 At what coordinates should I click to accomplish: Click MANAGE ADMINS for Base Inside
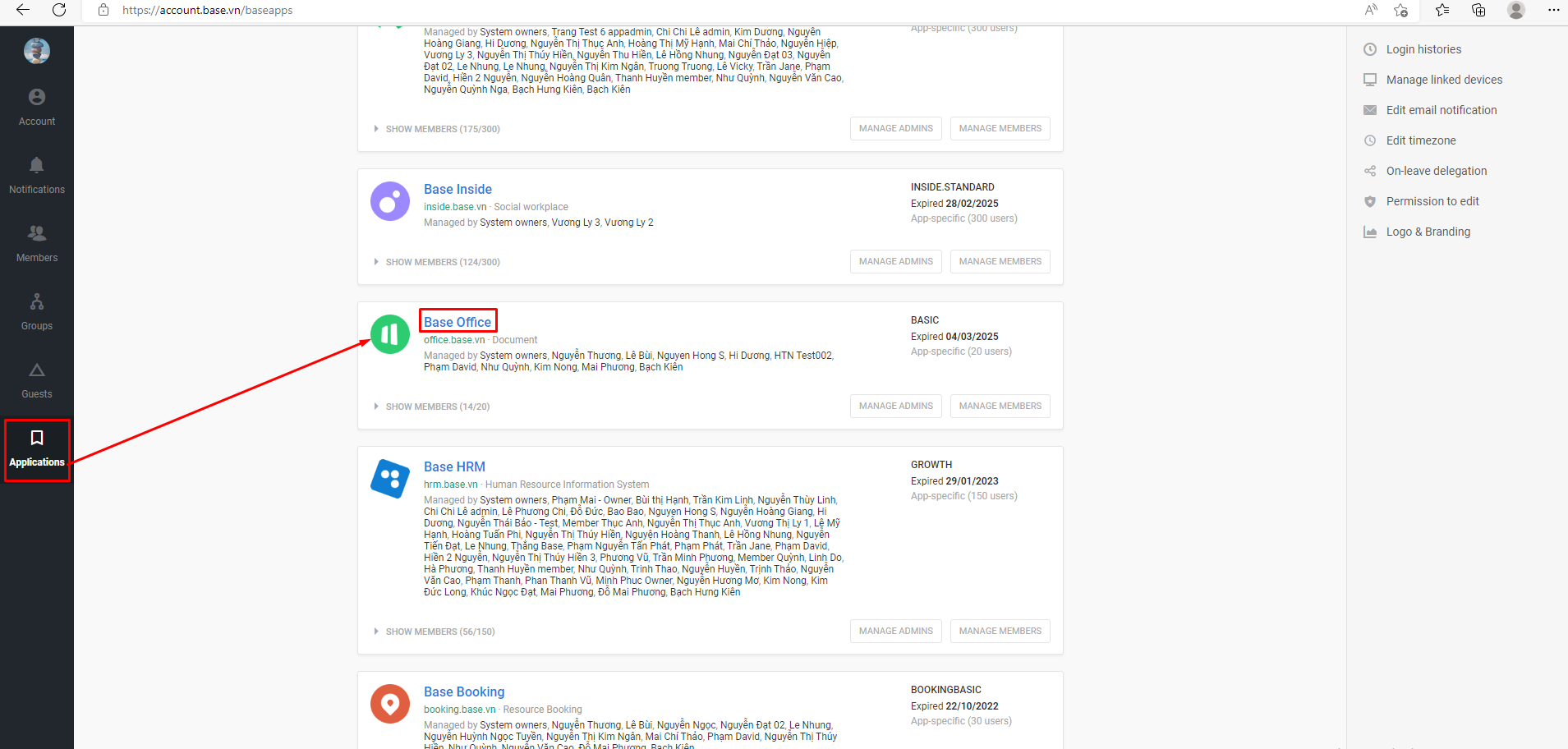tap(896, 261)
